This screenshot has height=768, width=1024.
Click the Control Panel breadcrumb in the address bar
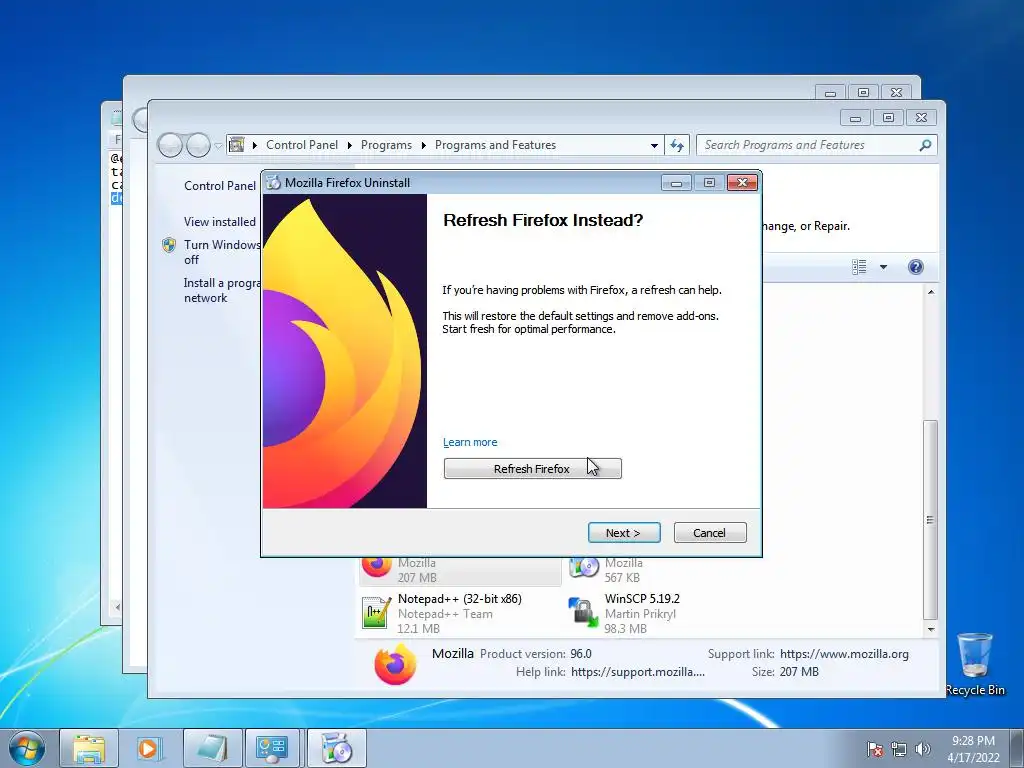(x=302, y=145)
